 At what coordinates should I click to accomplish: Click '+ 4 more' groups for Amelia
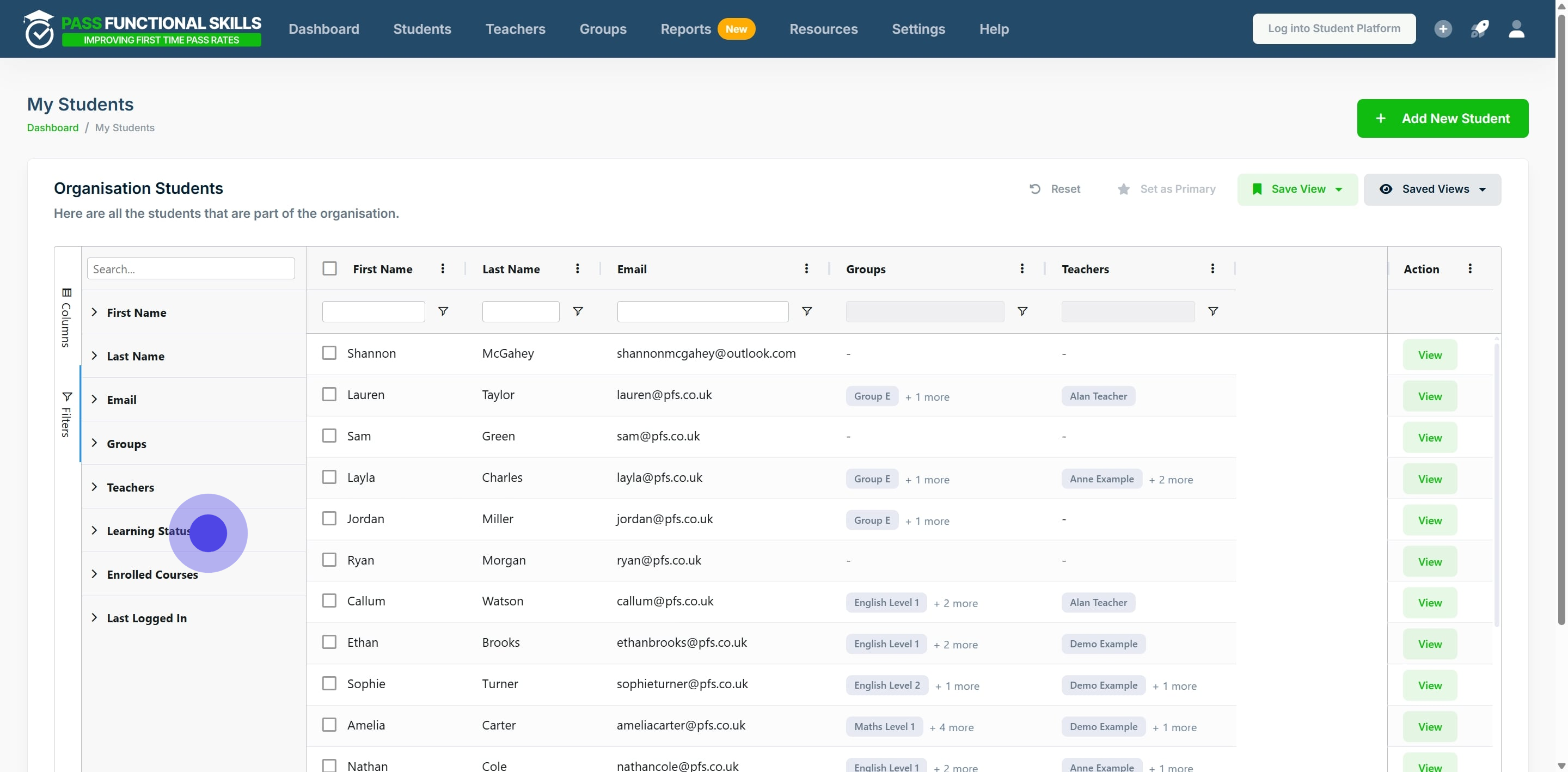pyautogui.click(x=951, y=727)
